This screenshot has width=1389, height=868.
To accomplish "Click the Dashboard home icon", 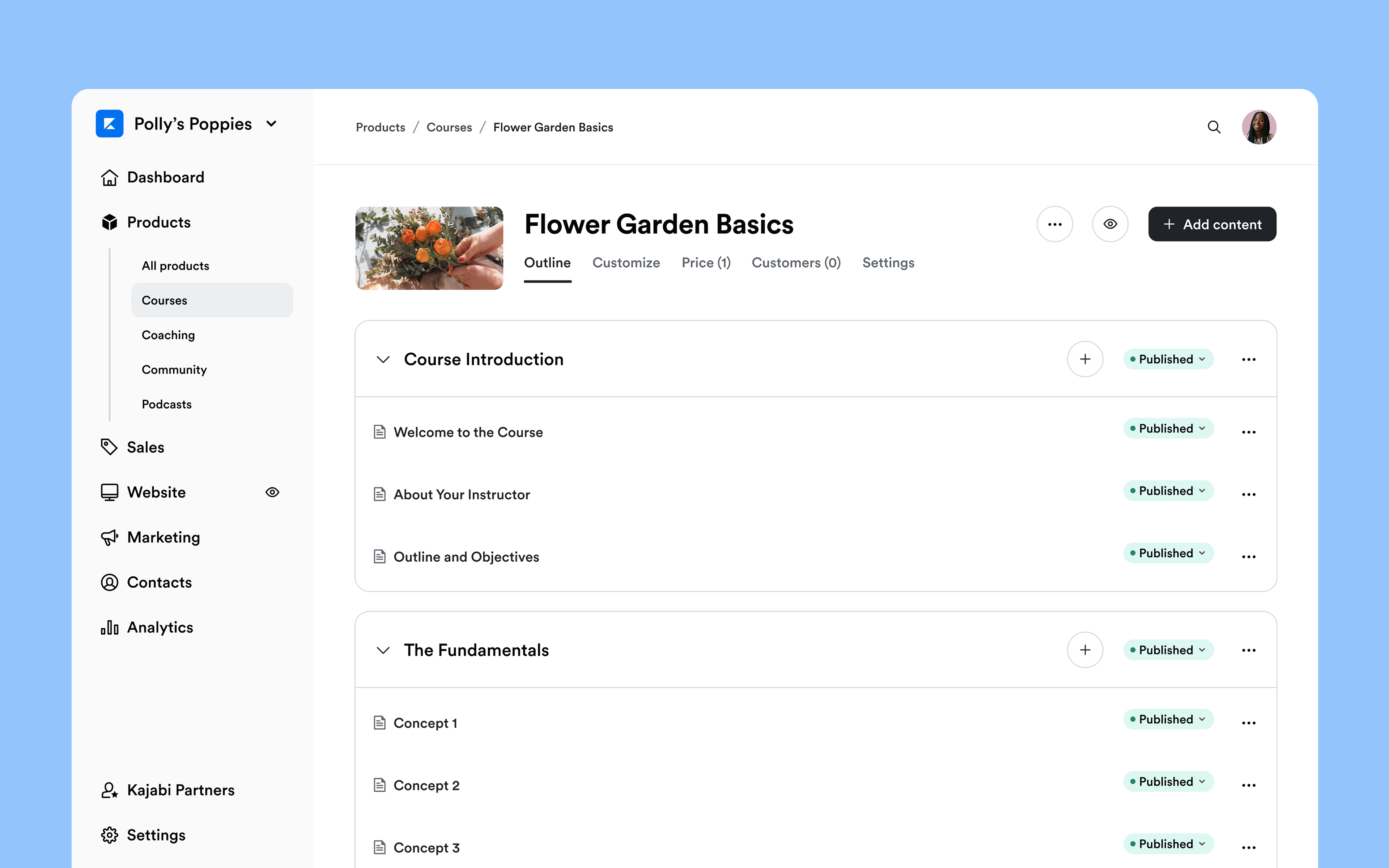I will 109,177.
